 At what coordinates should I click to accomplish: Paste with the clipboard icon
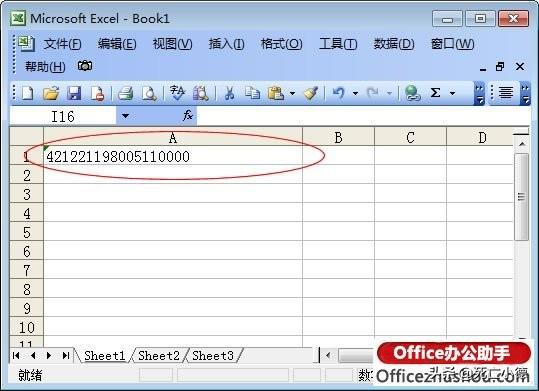[276, 93]
